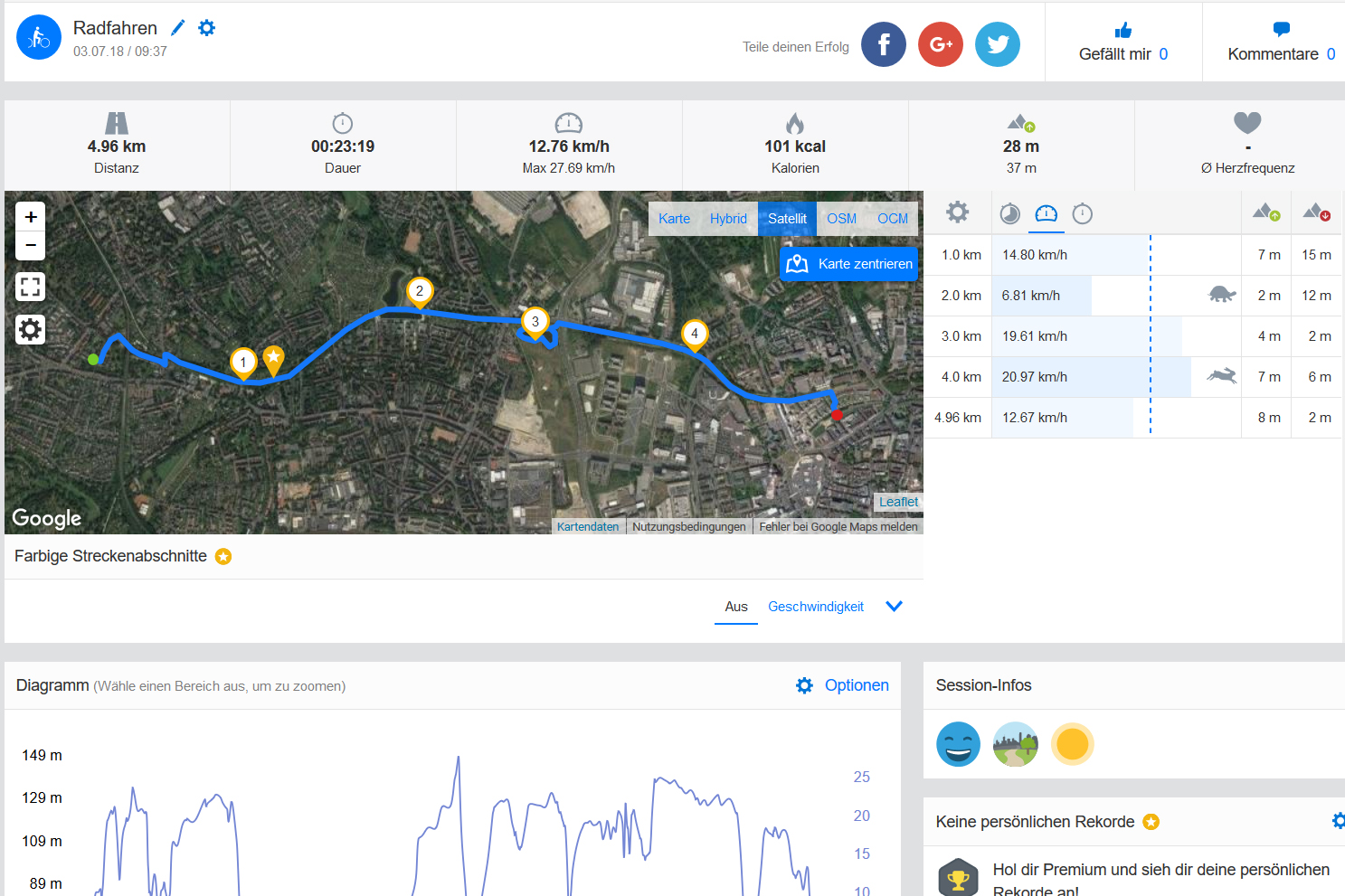Click 20.97 km/h speed value
The width and height of the screenshot is (1345, 896).
[1035, 377]
